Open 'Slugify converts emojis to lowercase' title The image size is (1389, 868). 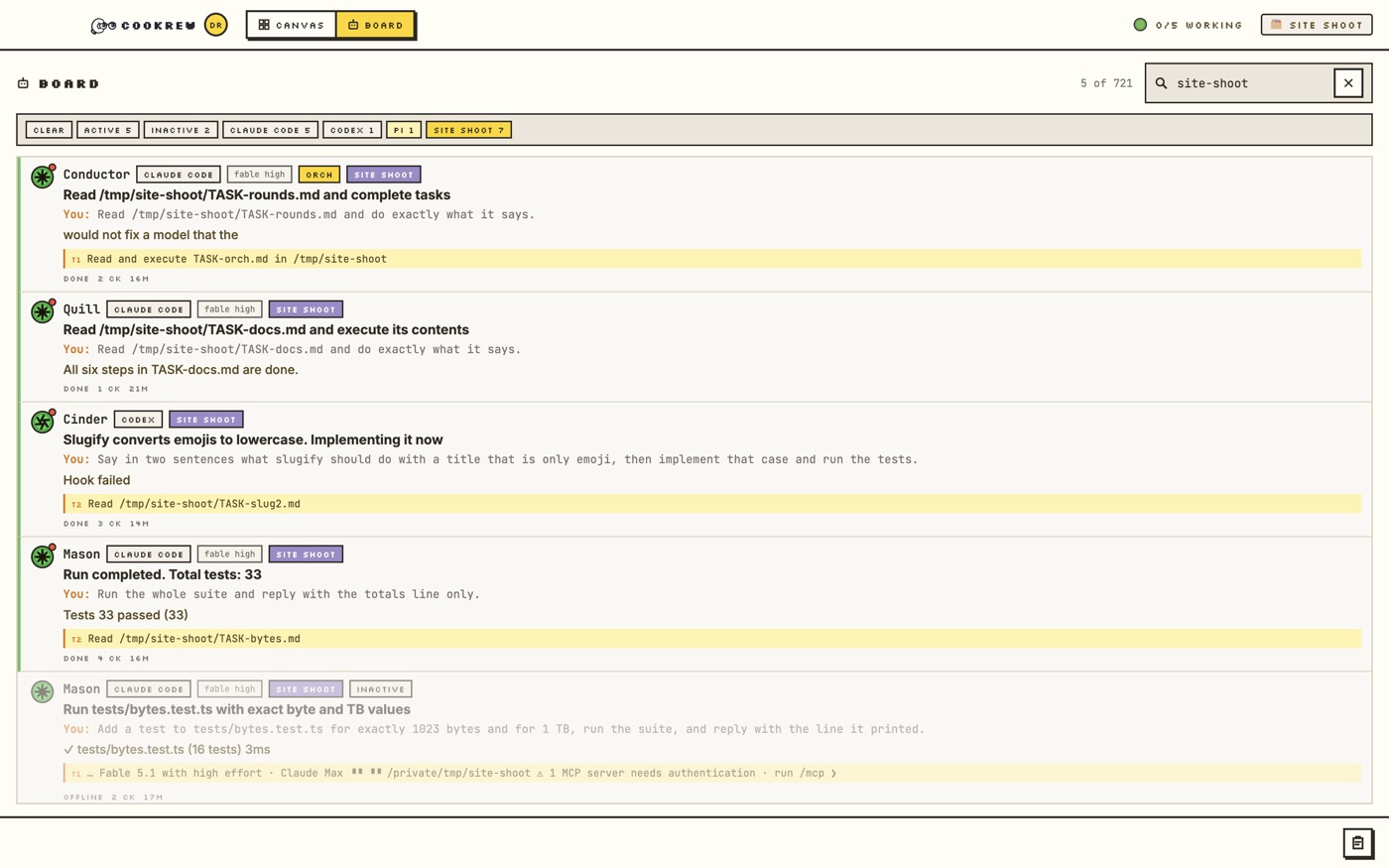point(253,440)
